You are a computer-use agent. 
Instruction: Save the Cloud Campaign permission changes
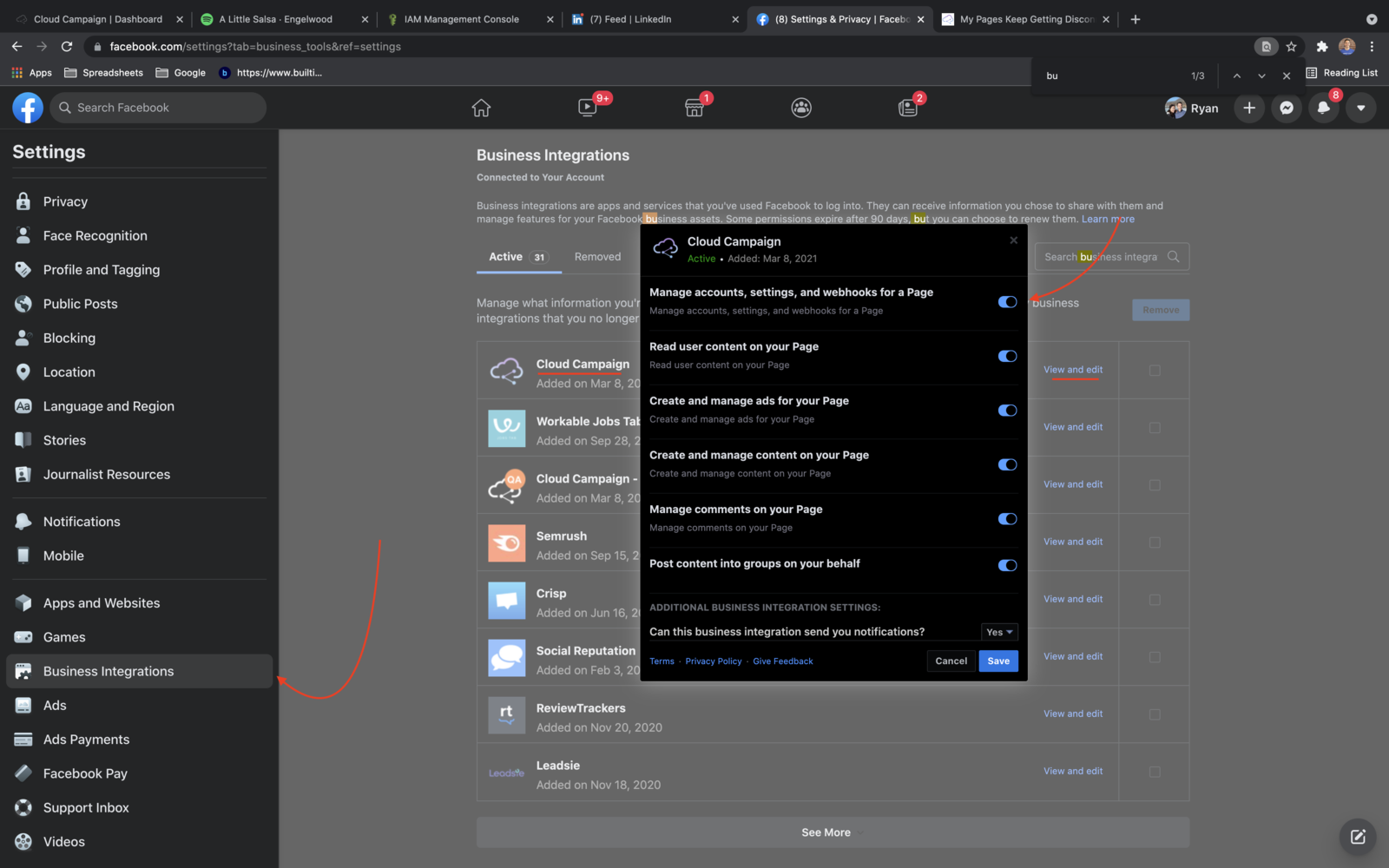(998, 661)
